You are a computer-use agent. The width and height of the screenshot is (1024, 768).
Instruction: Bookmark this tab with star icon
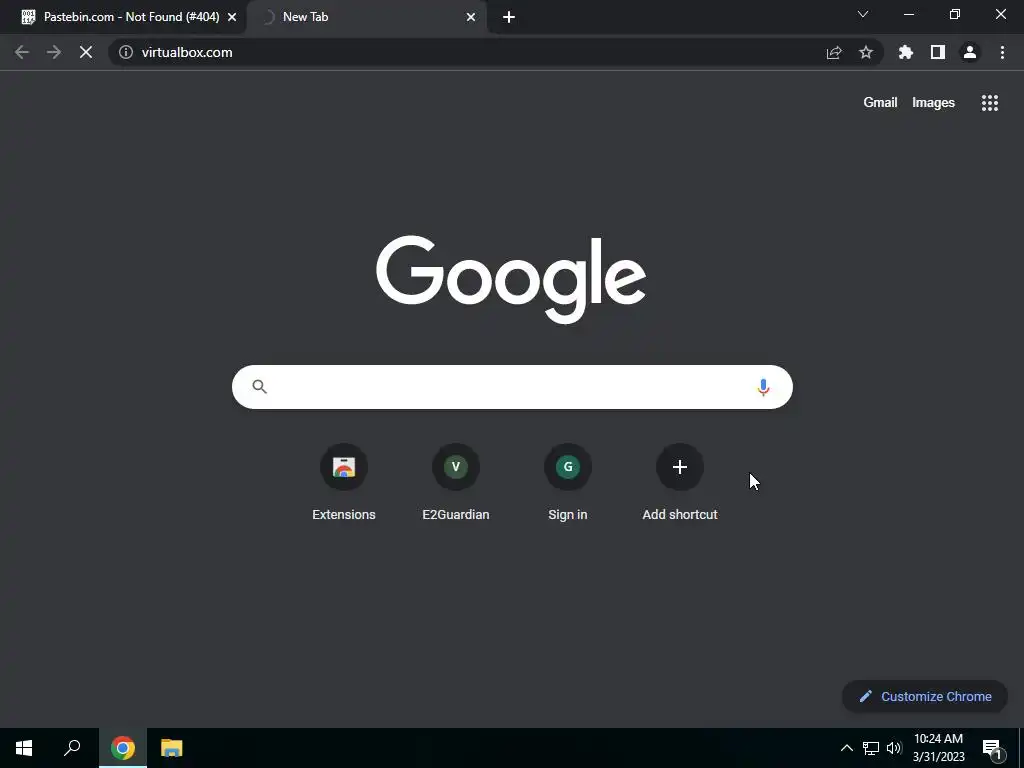[x=866, y=52]
